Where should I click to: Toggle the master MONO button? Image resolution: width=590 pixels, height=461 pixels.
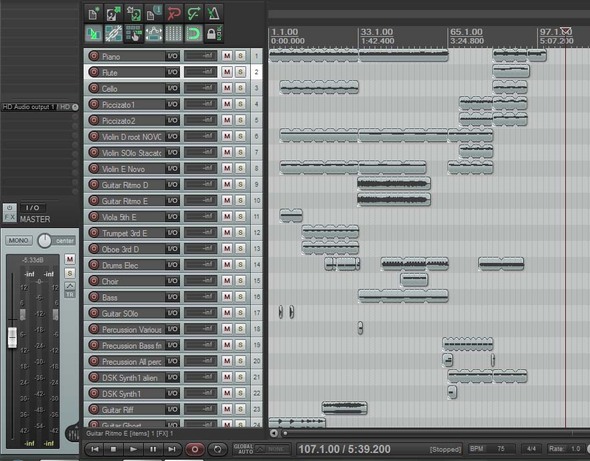pos(18,240)
